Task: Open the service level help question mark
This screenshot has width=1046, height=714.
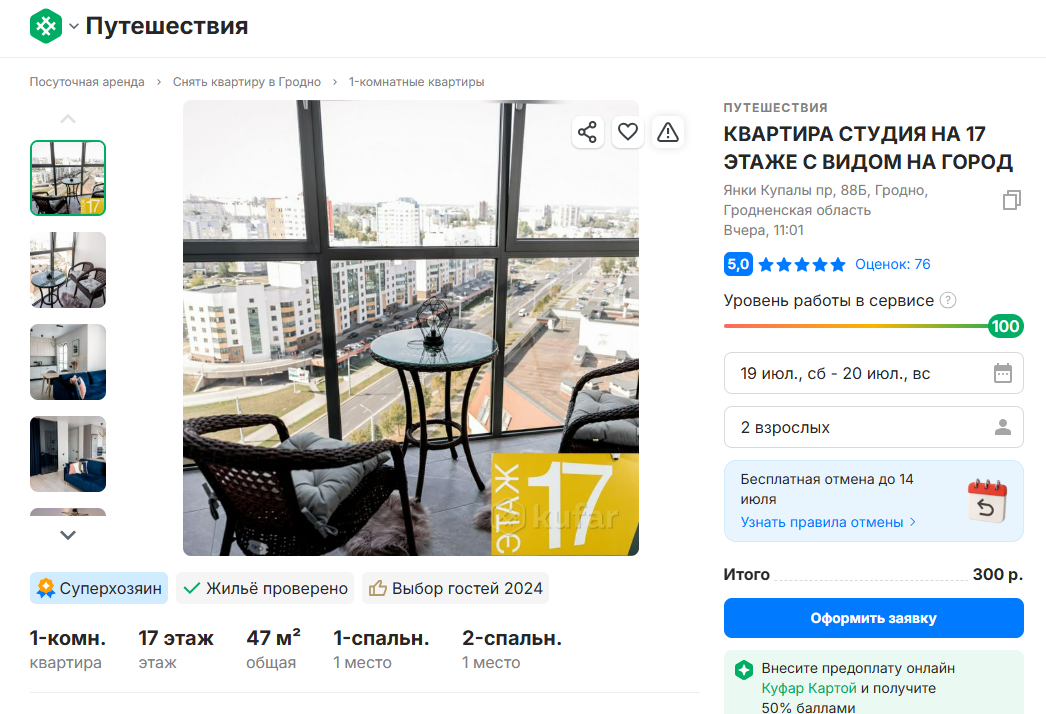Action: pos(947,300)
